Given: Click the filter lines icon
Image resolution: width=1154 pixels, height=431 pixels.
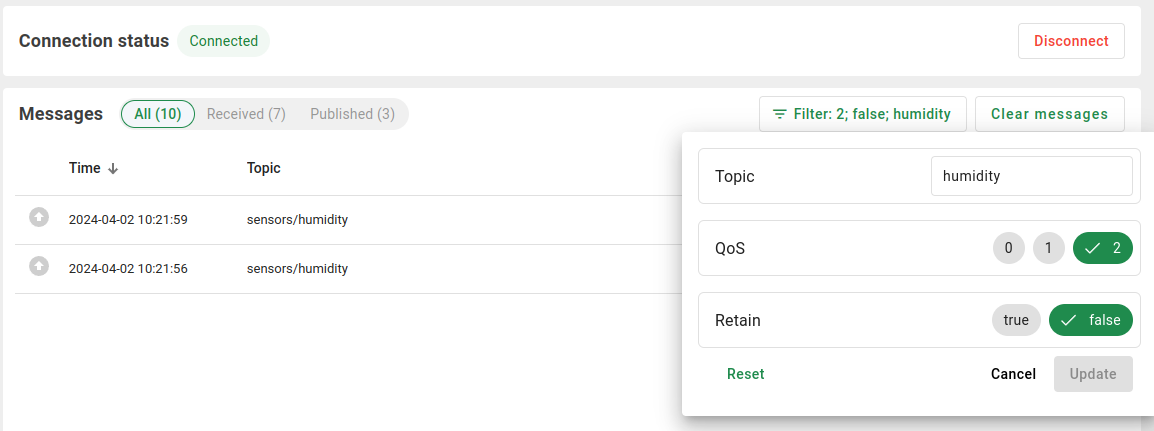Looking at the screenshot, I should (779, 114).
